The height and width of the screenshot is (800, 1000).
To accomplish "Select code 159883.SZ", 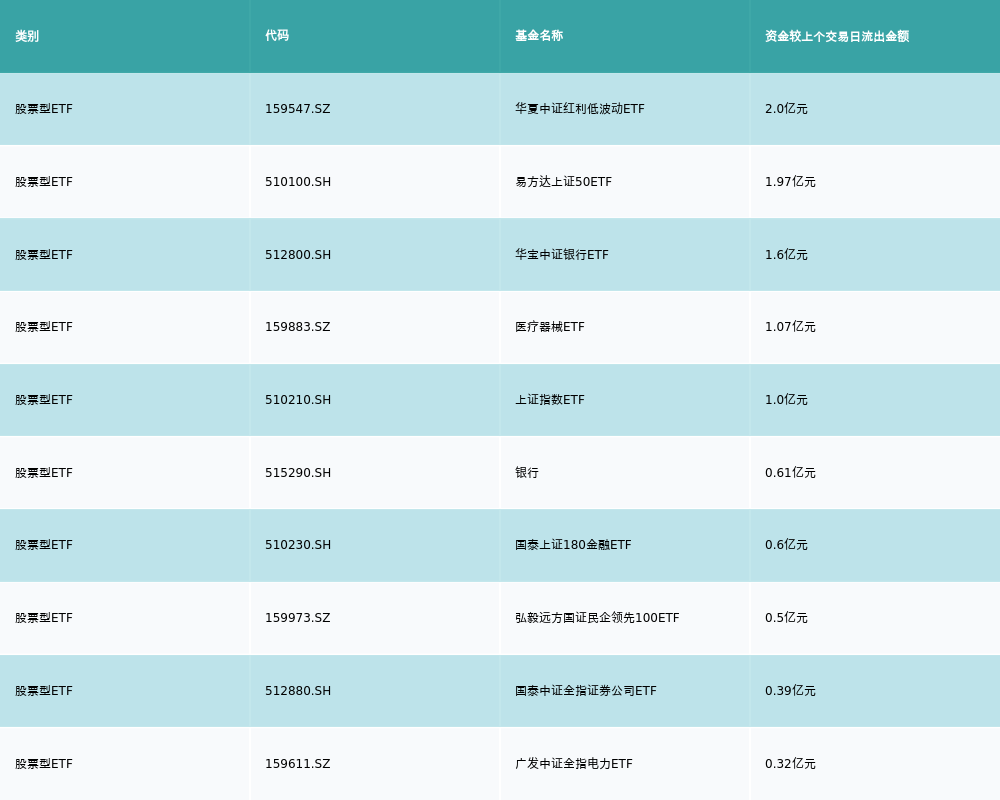I will pos(297,327).
